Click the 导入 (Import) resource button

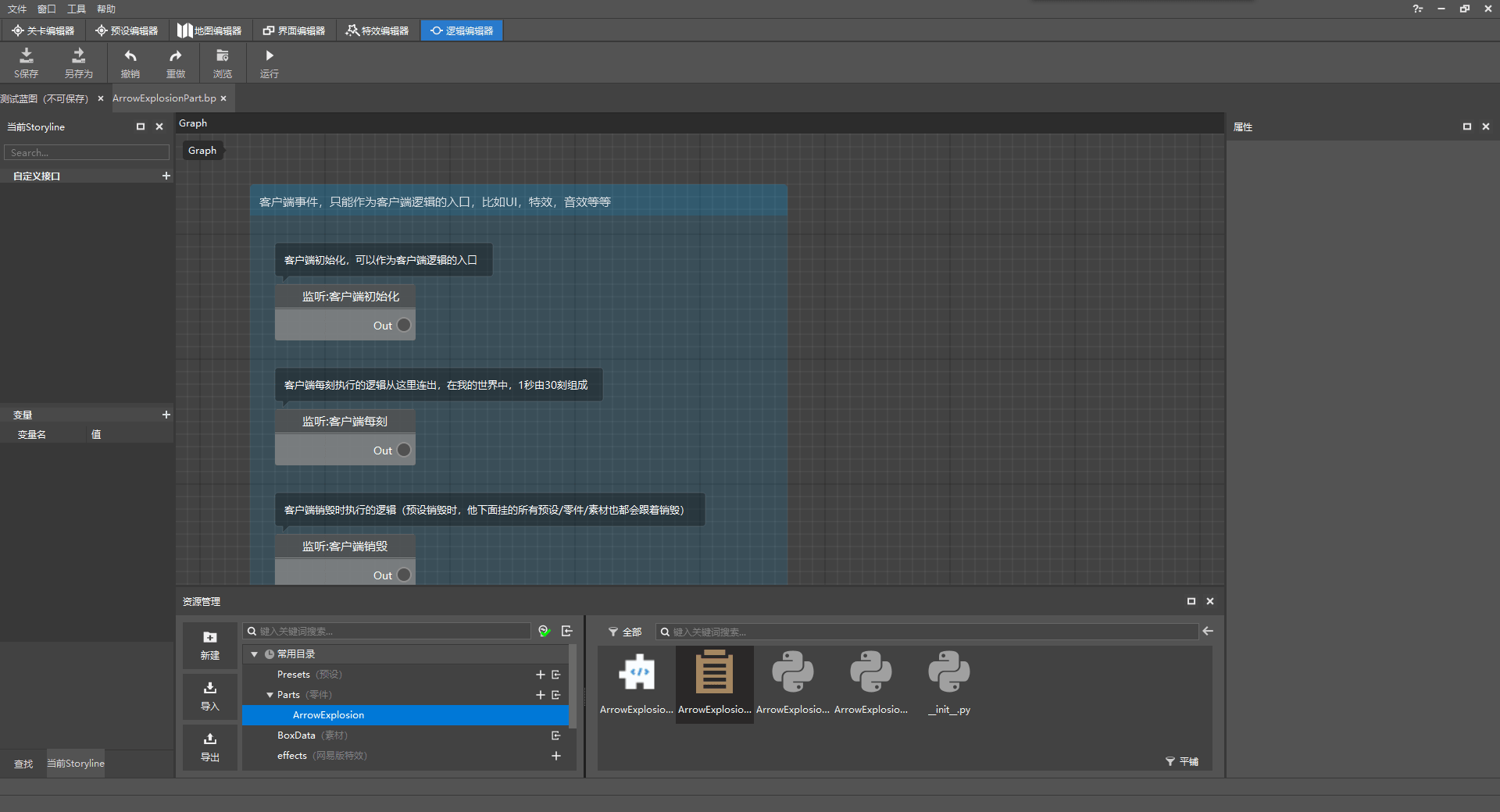(210, 696)
